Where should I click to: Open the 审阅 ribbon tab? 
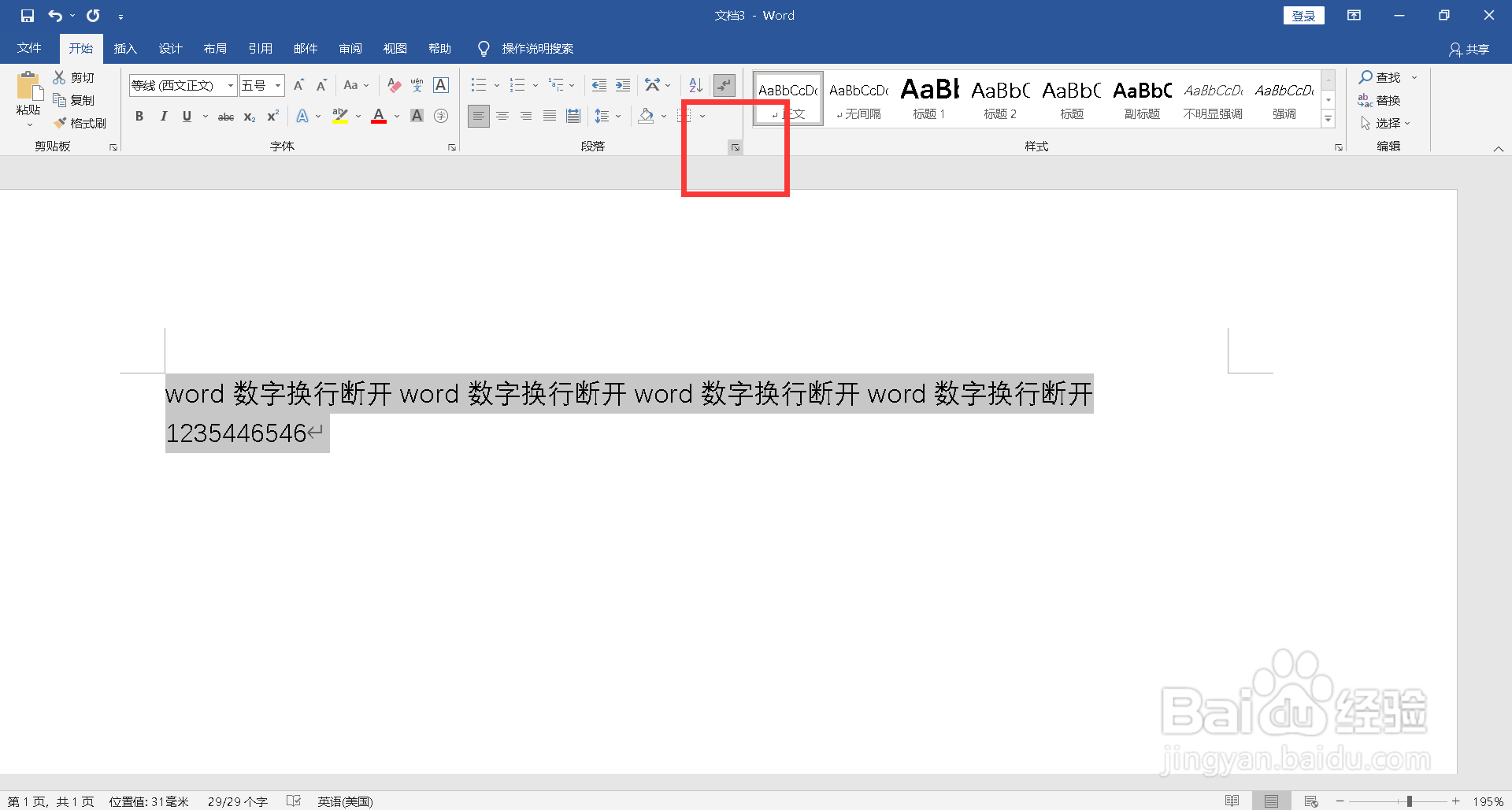pos(350,48)
